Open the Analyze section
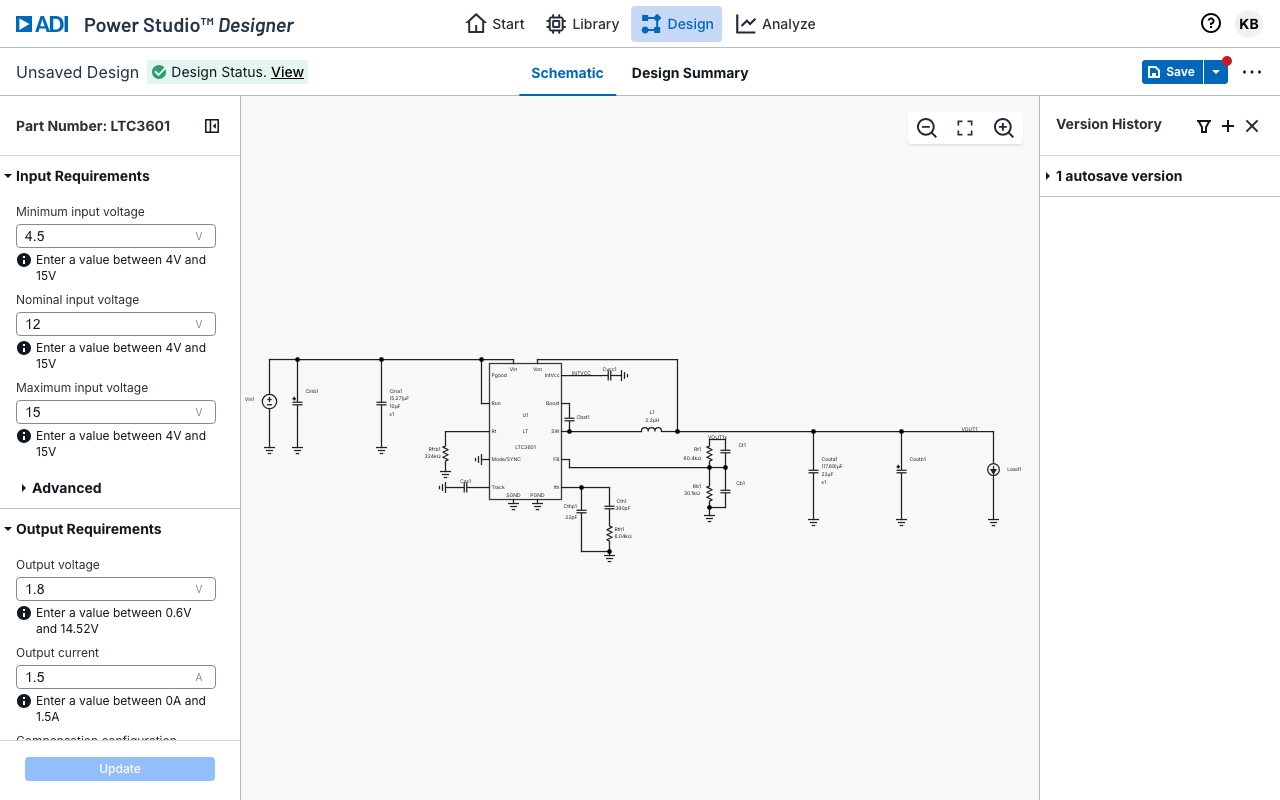This screenshot has width=1280, height=800. [x=775, y=24]
